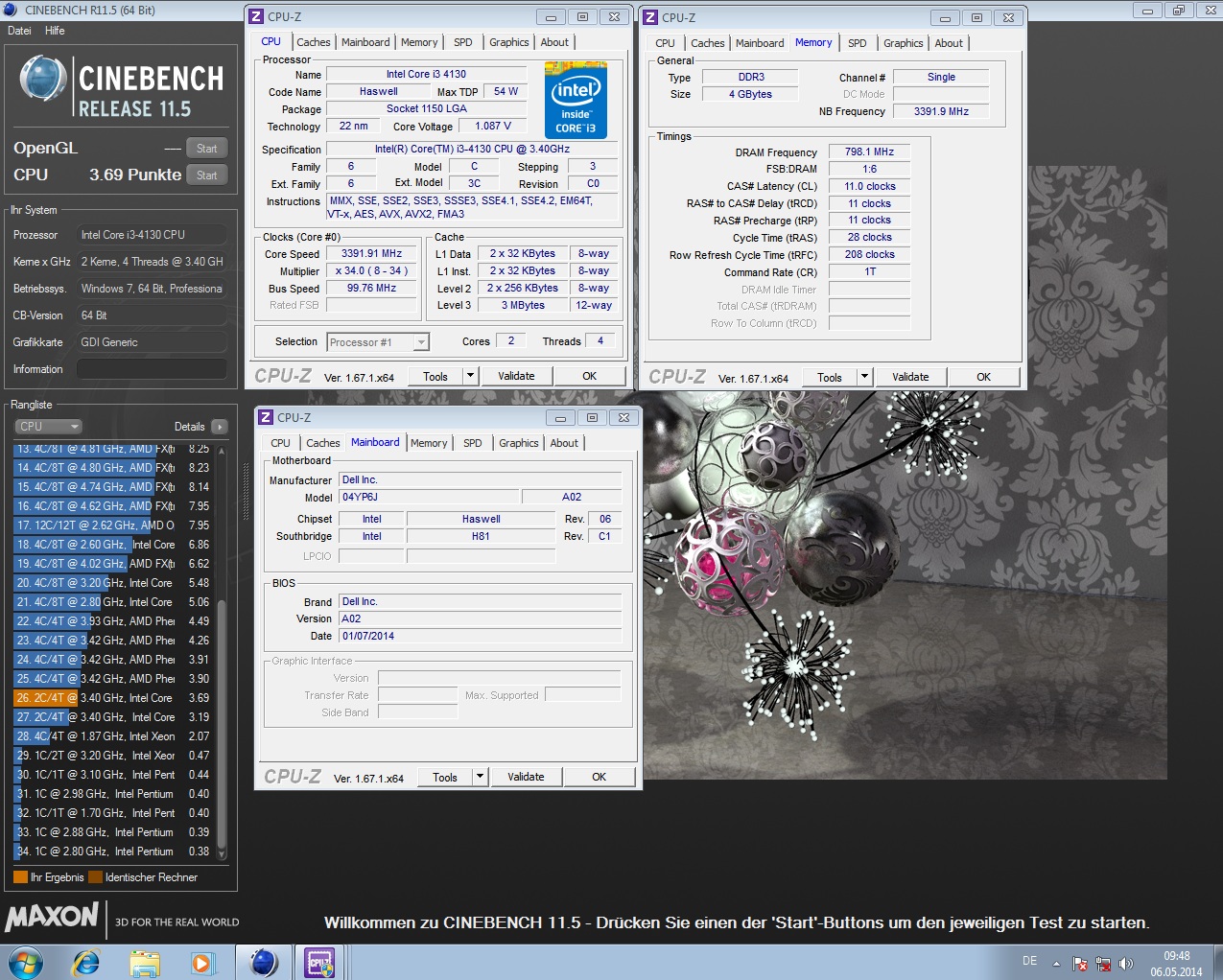Click Core Speed value 3391.91 MHz
This screenshot has width=1223, height=980.
(371, 254)
